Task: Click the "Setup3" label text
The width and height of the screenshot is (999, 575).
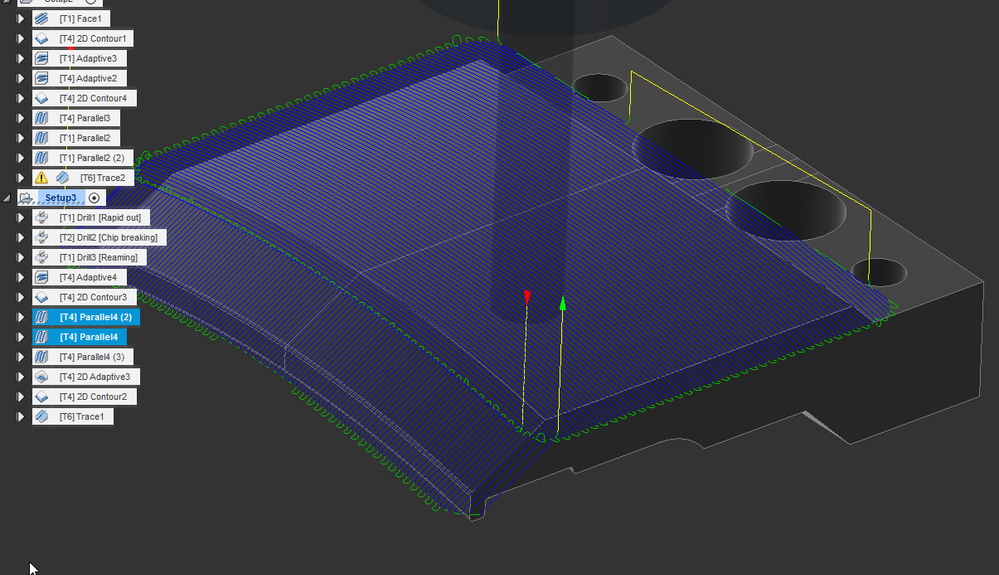Action: [61, 198]
